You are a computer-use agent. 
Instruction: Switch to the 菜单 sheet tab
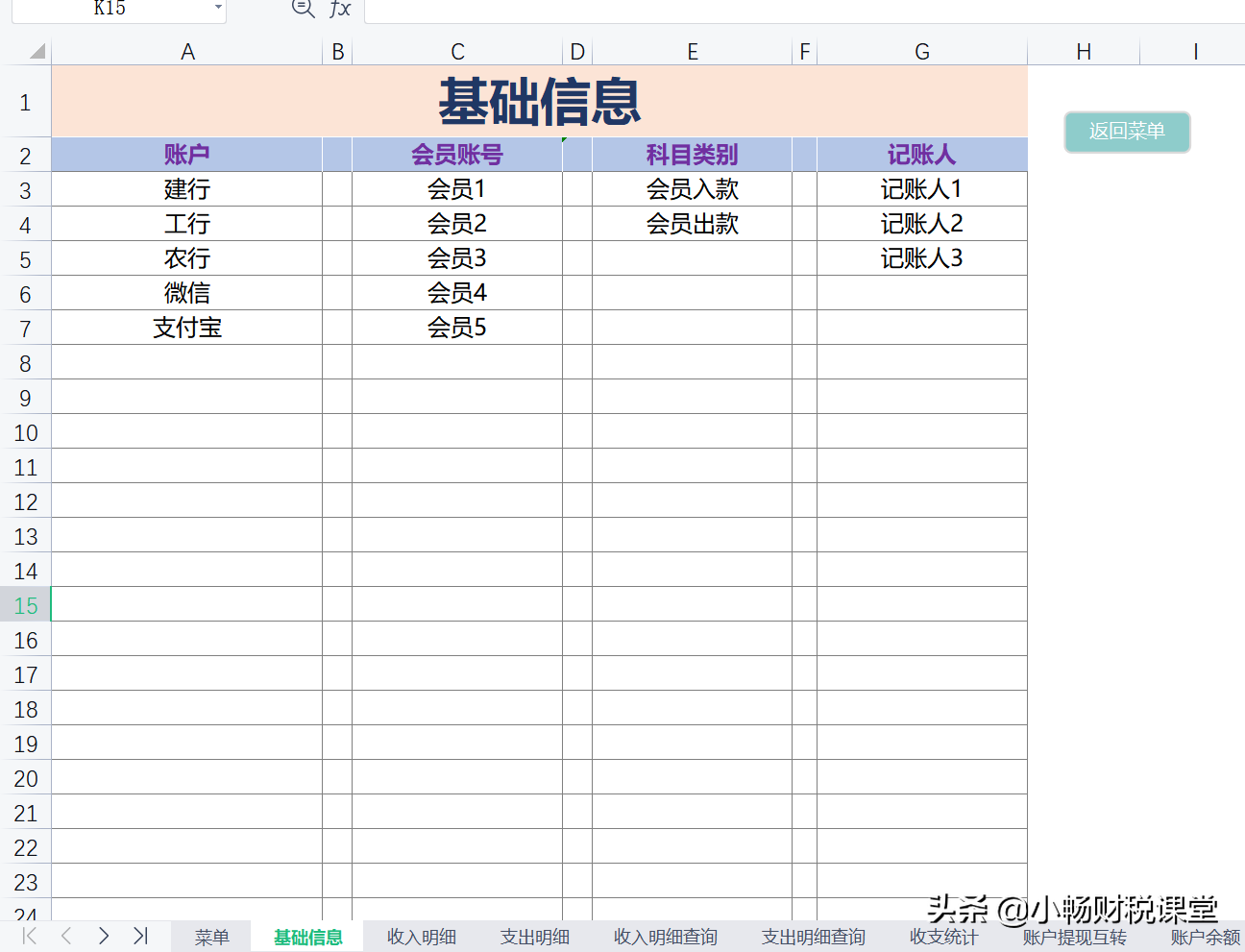pyautogui.click(x=210, y=937)
